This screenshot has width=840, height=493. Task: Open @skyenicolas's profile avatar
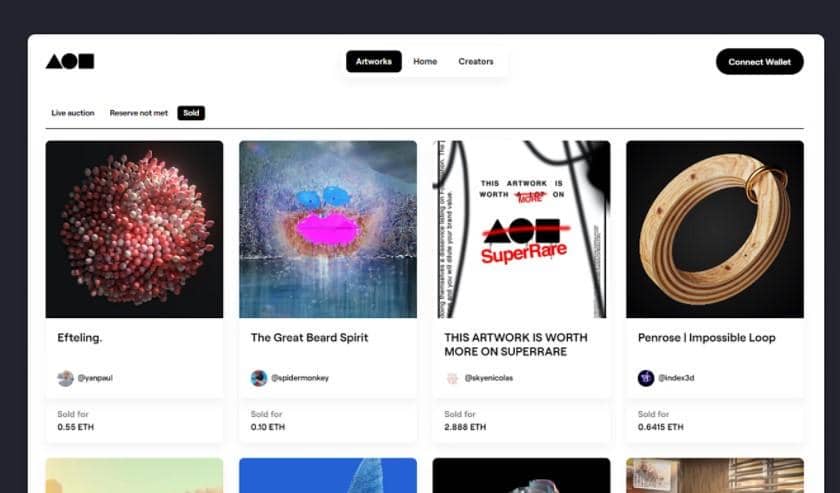[452, 378]
